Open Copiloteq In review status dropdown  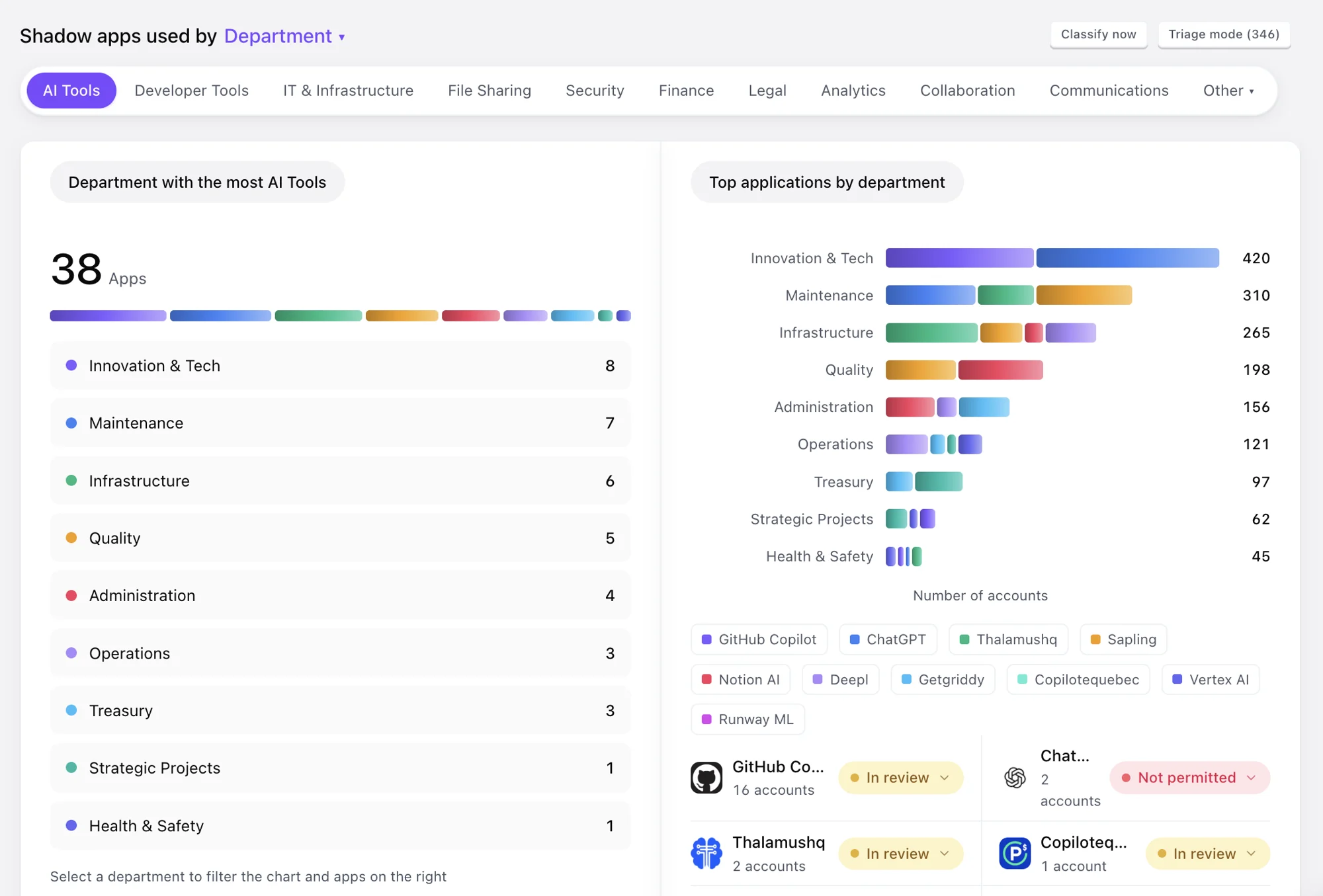1207,854
